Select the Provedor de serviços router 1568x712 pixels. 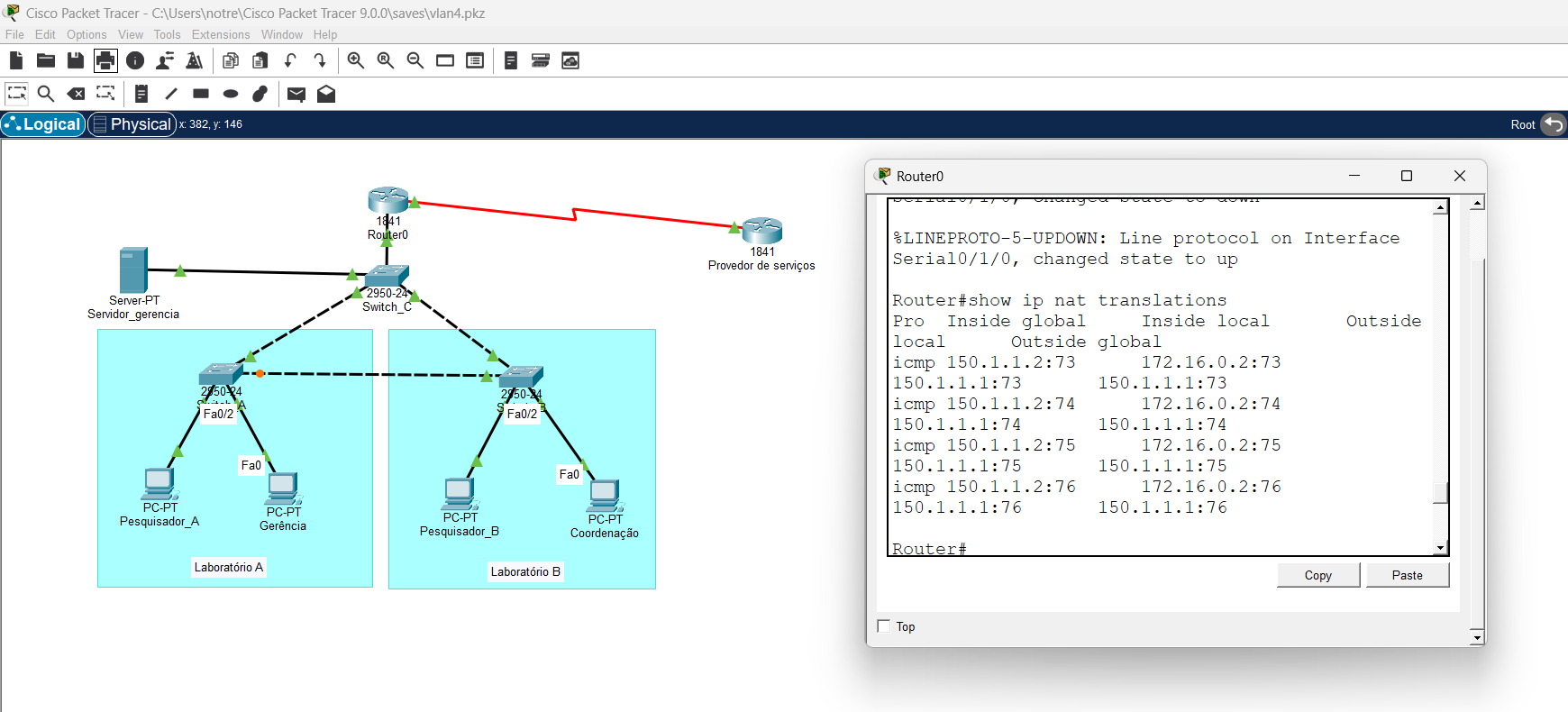point(762,231)
